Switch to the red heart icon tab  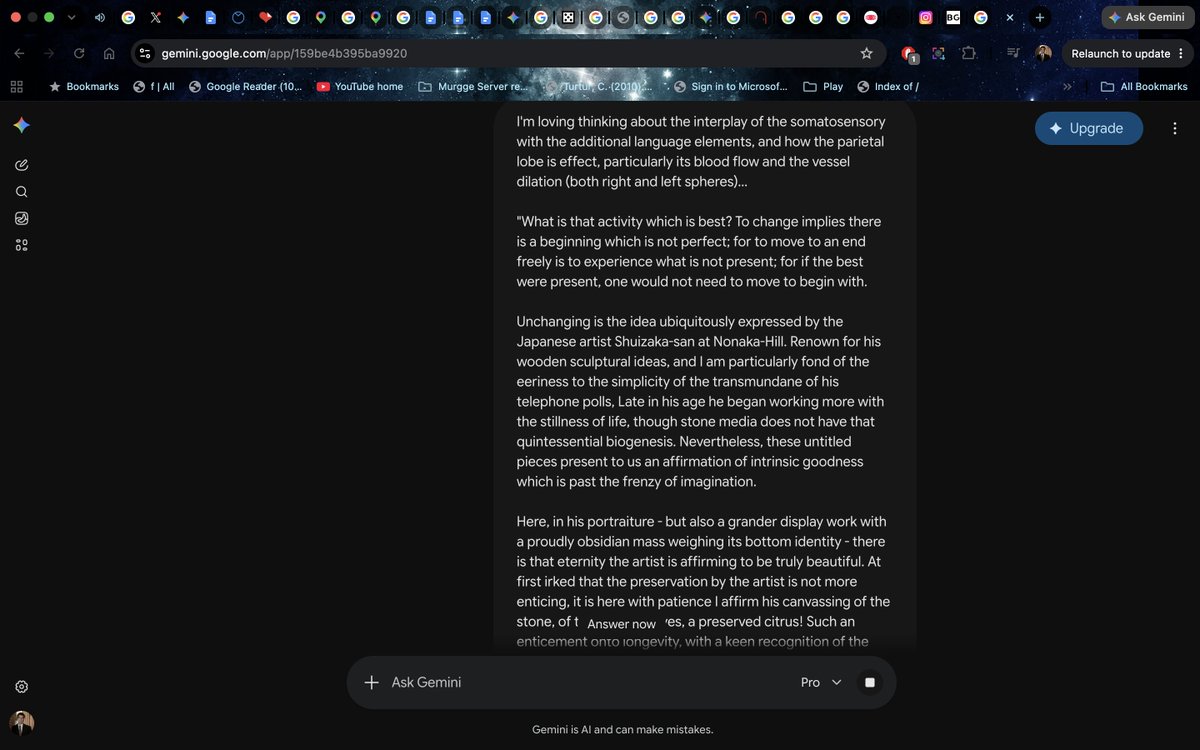(265, 17)
